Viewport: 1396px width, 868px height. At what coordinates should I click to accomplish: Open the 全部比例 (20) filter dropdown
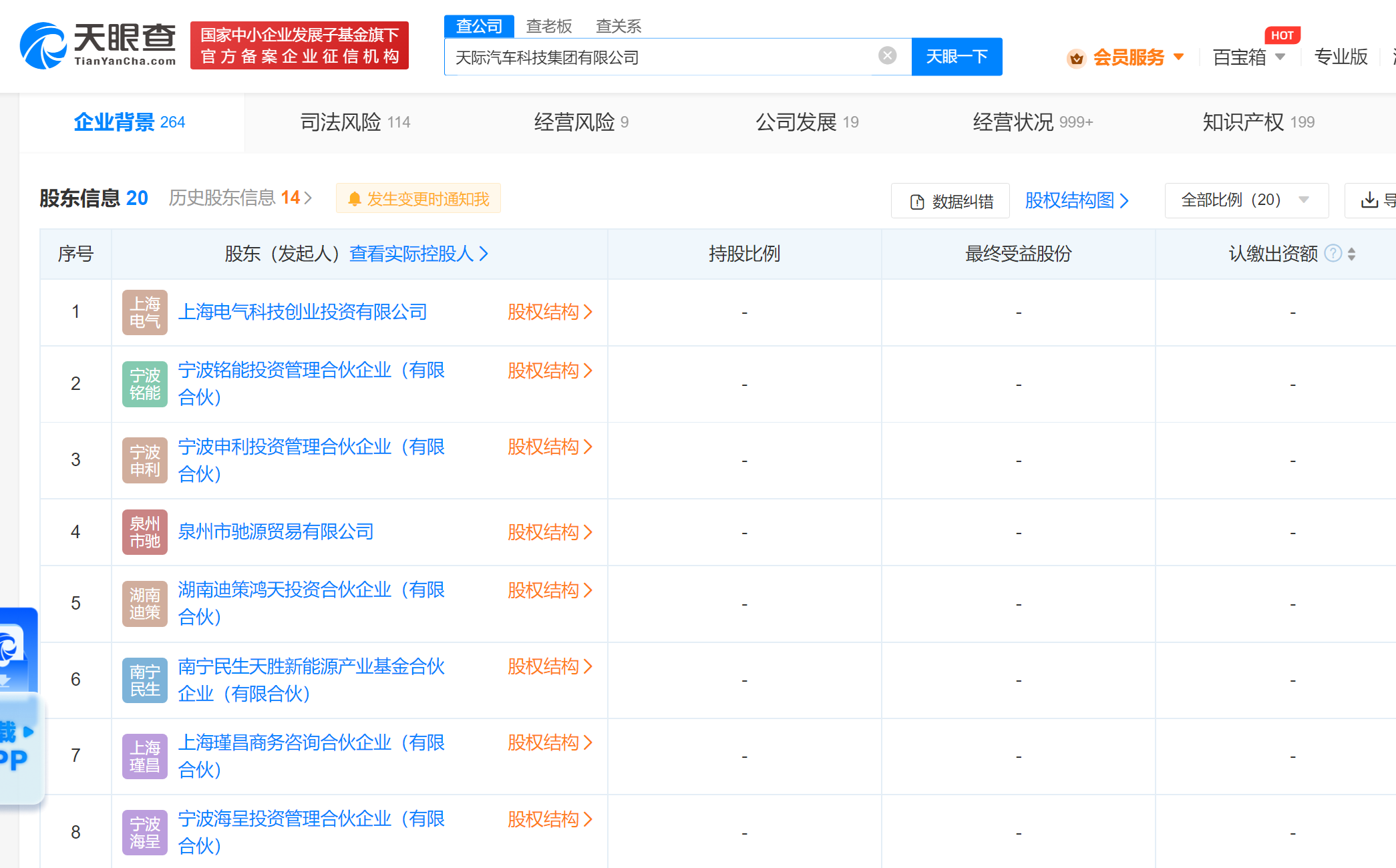coord(1246,200)
